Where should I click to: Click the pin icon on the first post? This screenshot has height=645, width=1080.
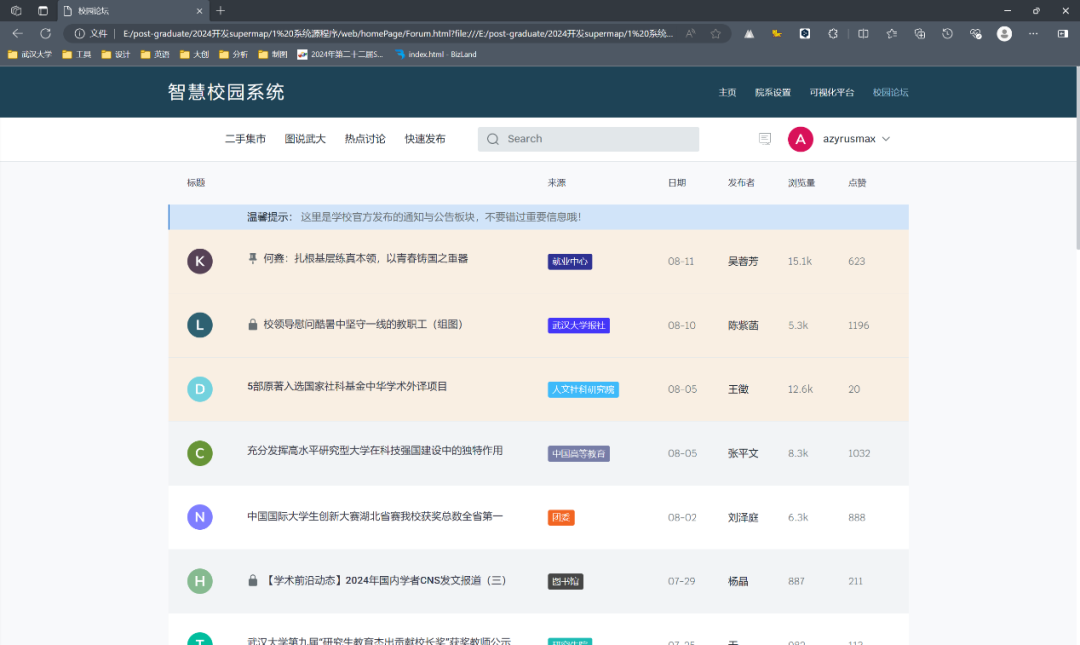pyautogui.click(x=253, y=259)
